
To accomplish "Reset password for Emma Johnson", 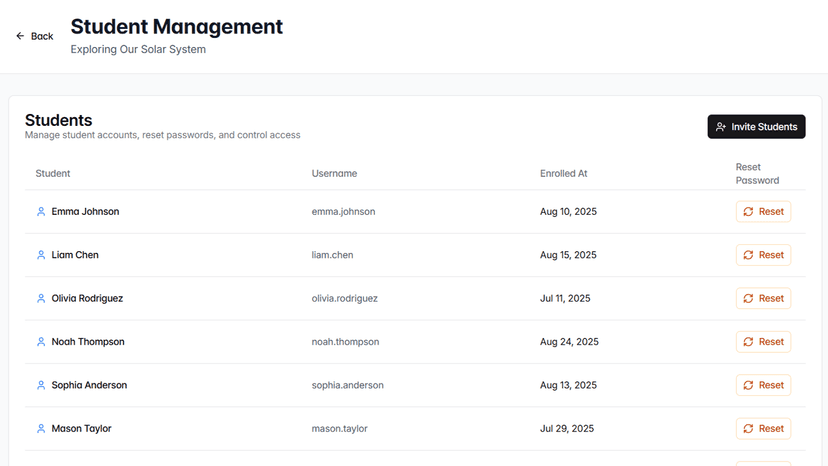I will tap(763, 212).
